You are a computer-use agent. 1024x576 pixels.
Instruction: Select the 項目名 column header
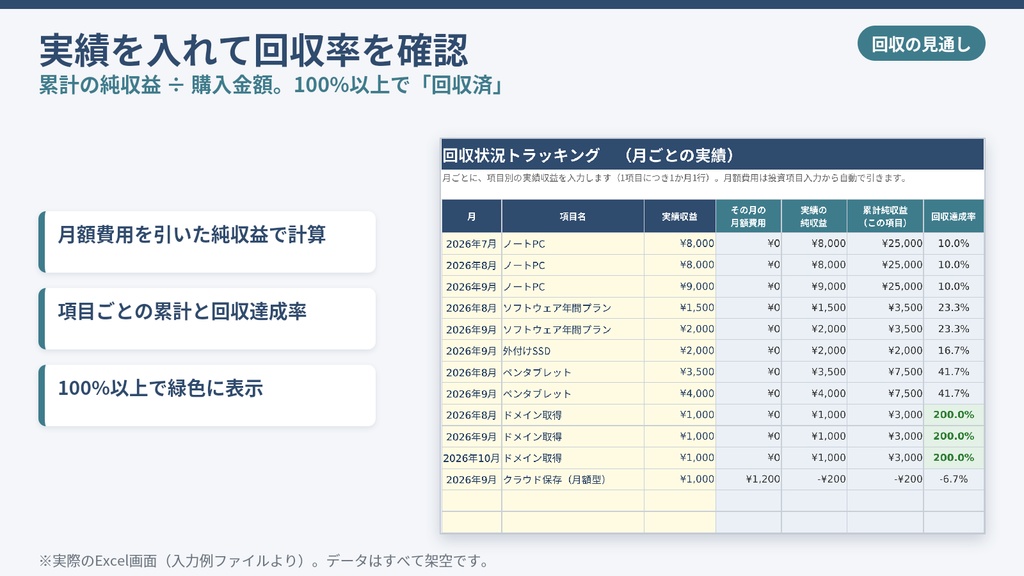pos(573,216)
